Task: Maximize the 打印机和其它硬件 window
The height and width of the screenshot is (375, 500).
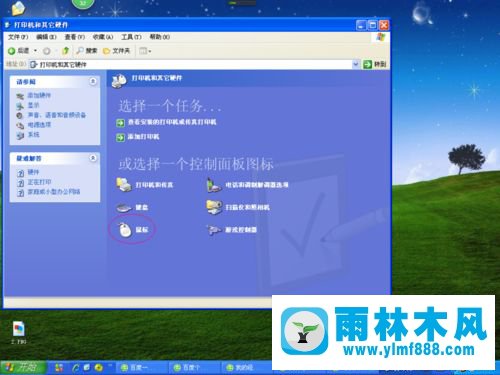Action: pyautogui.click(x=373, y=25)
